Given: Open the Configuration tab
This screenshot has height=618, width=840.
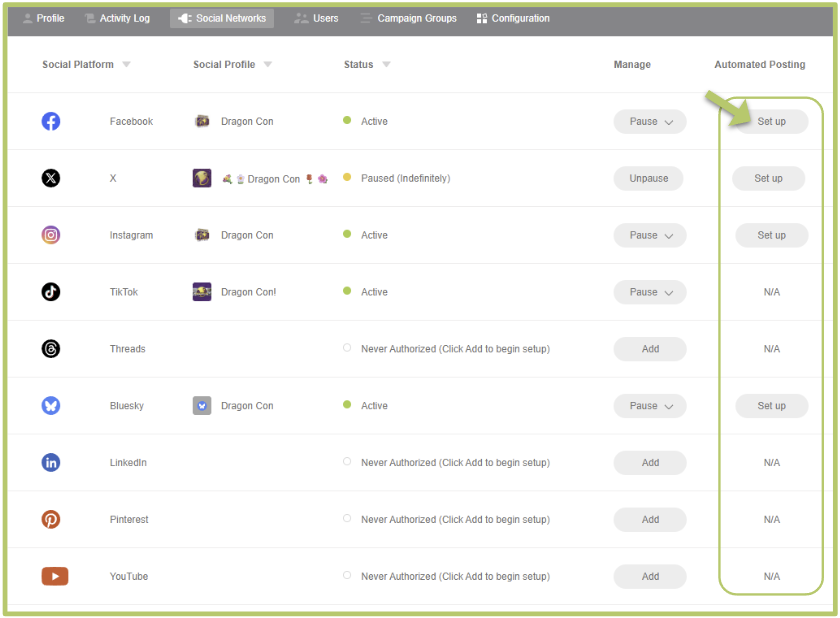Looking at the screenshot, I should point(513,18).
